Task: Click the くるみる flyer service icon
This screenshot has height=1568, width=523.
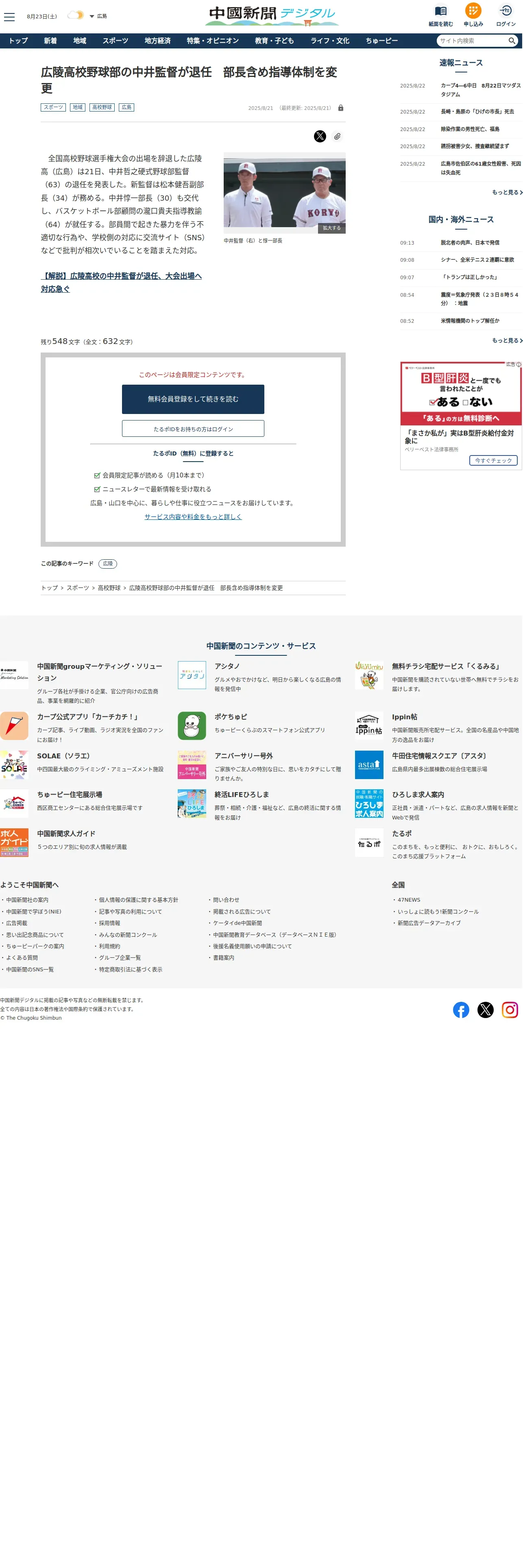Action: click(x=369, y=676)
